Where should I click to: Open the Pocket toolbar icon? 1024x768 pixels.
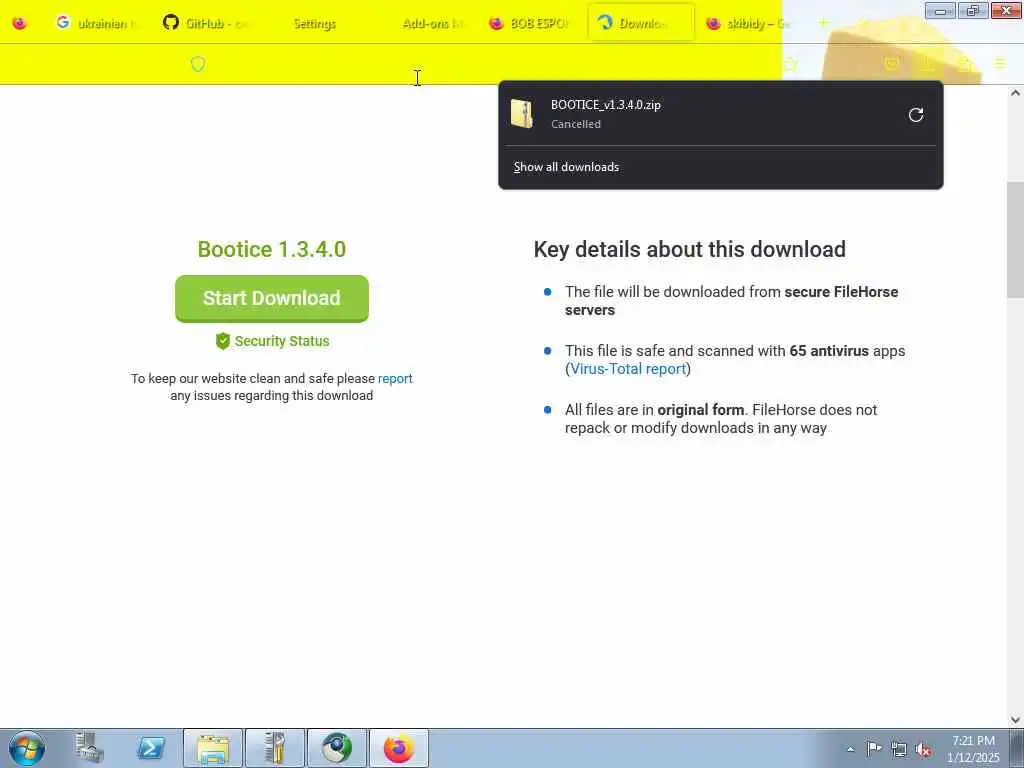coord(891,63)
